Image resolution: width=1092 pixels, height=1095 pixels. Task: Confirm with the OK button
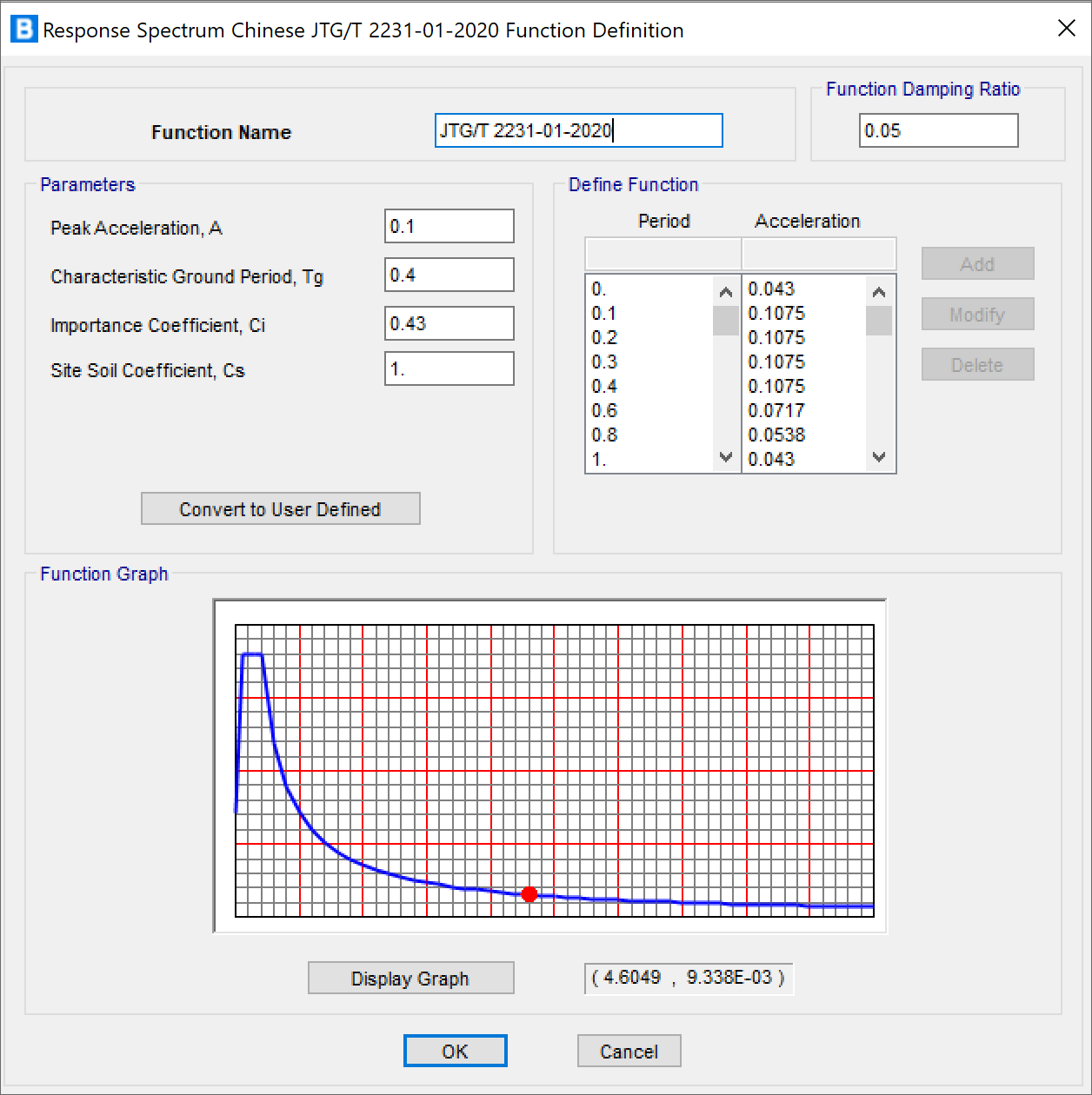[x=455, y=1051]
